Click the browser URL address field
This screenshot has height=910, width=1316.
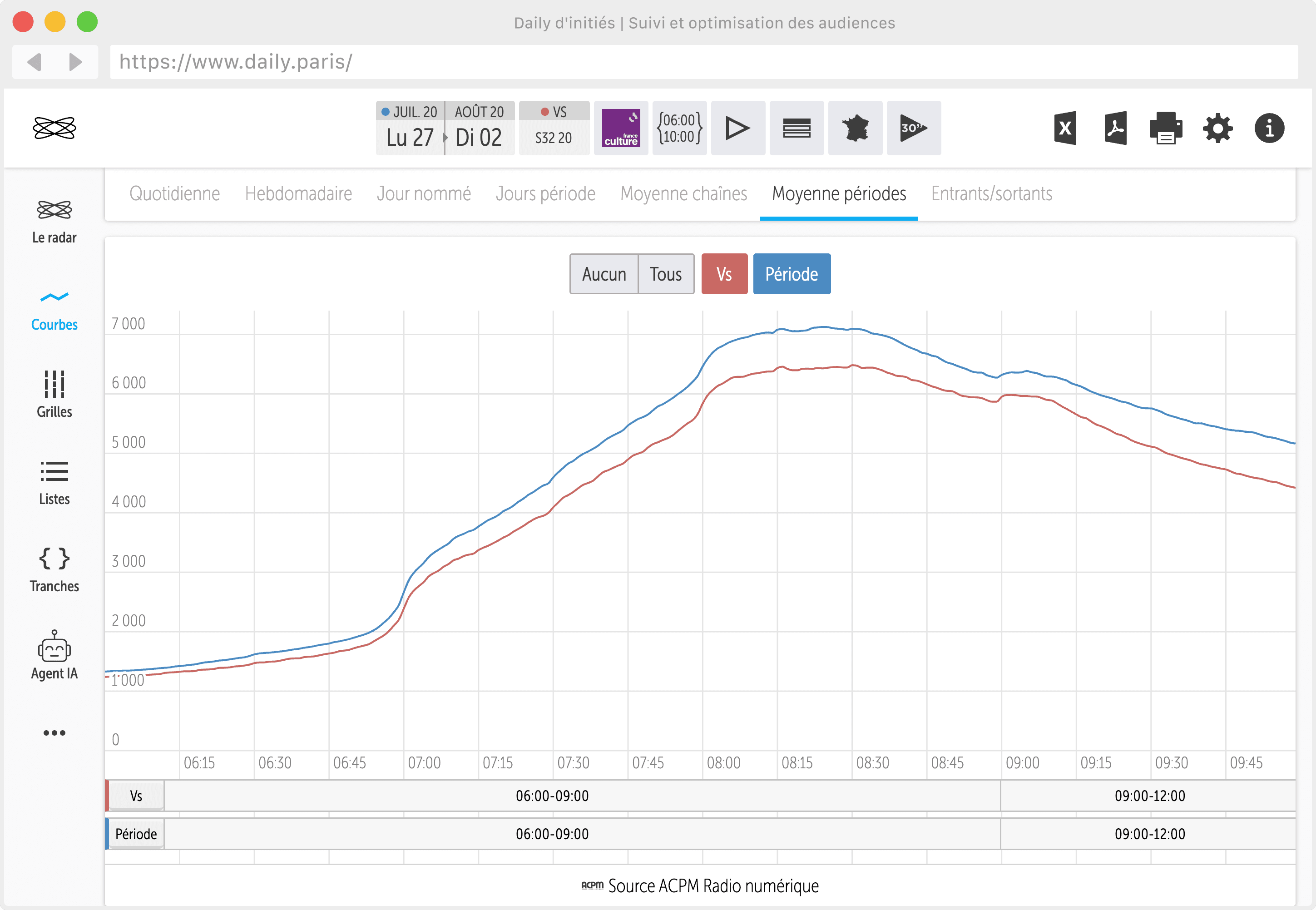(703, 62)
